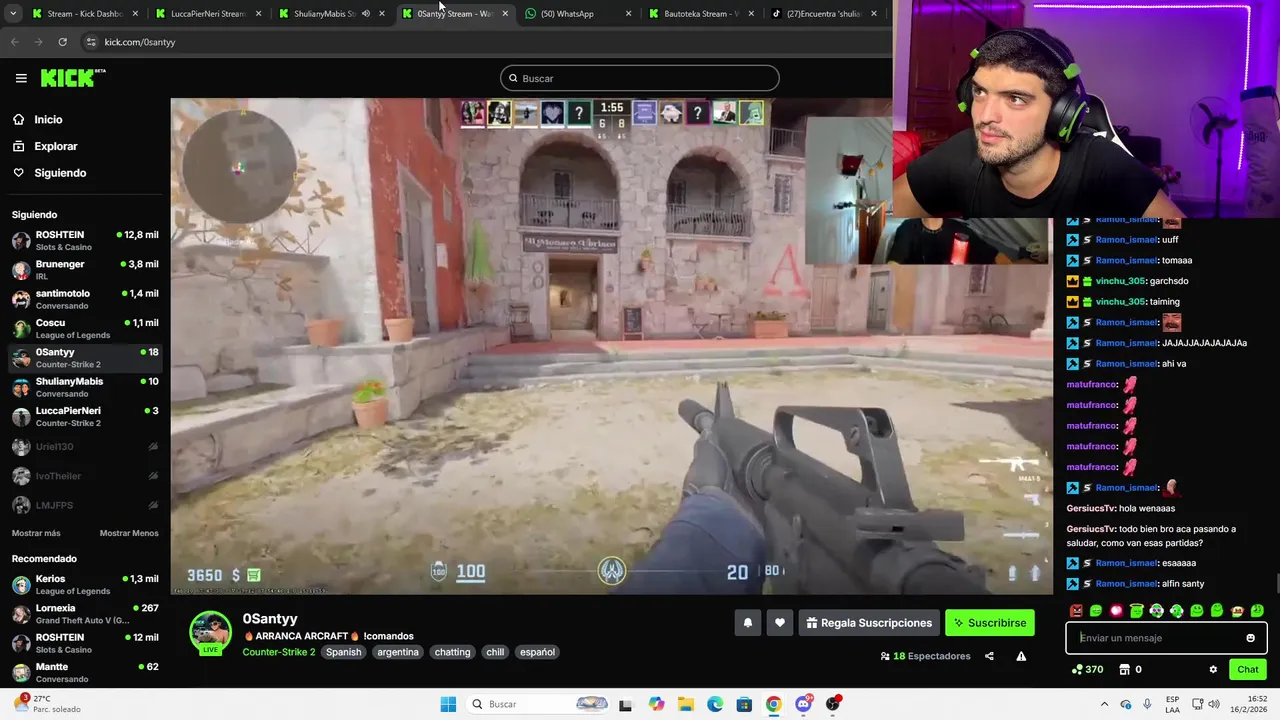Pick the angry red emote in chat bar
Screen dimensions: 1280x720
point(1076,610)
